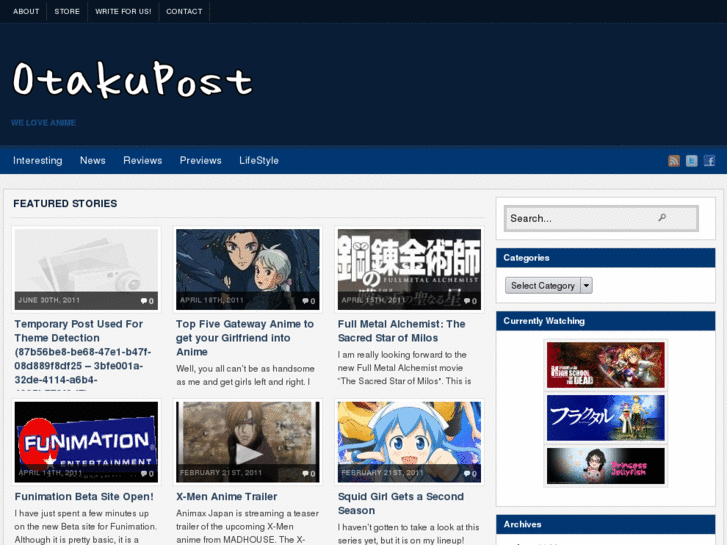Select the Reviews category tab
The width and height of the screenshot is (727, 545).
pos(143,160)
